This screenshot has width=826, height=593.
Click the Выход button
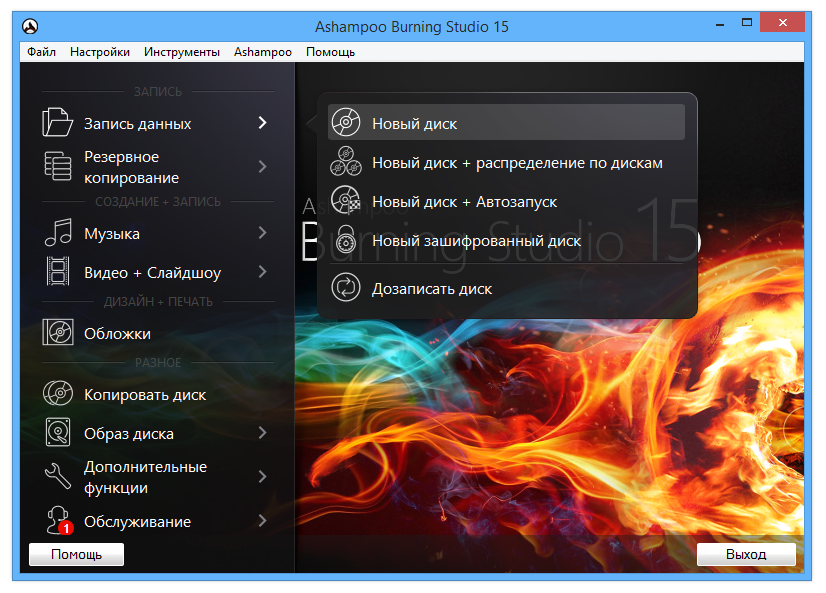coord(746,554)
